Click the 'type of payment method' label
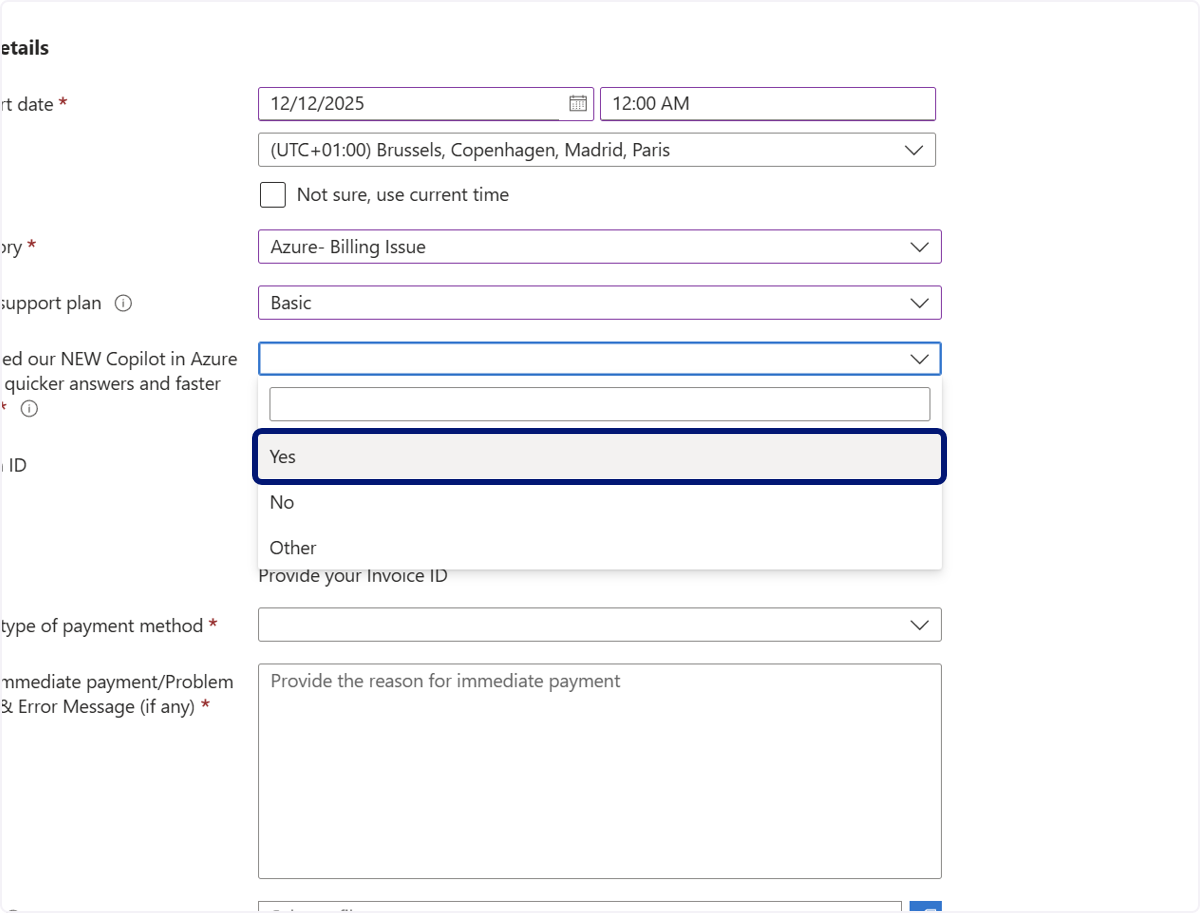The height and width of the screenshot is (913, 1200). tap(102, 625)
